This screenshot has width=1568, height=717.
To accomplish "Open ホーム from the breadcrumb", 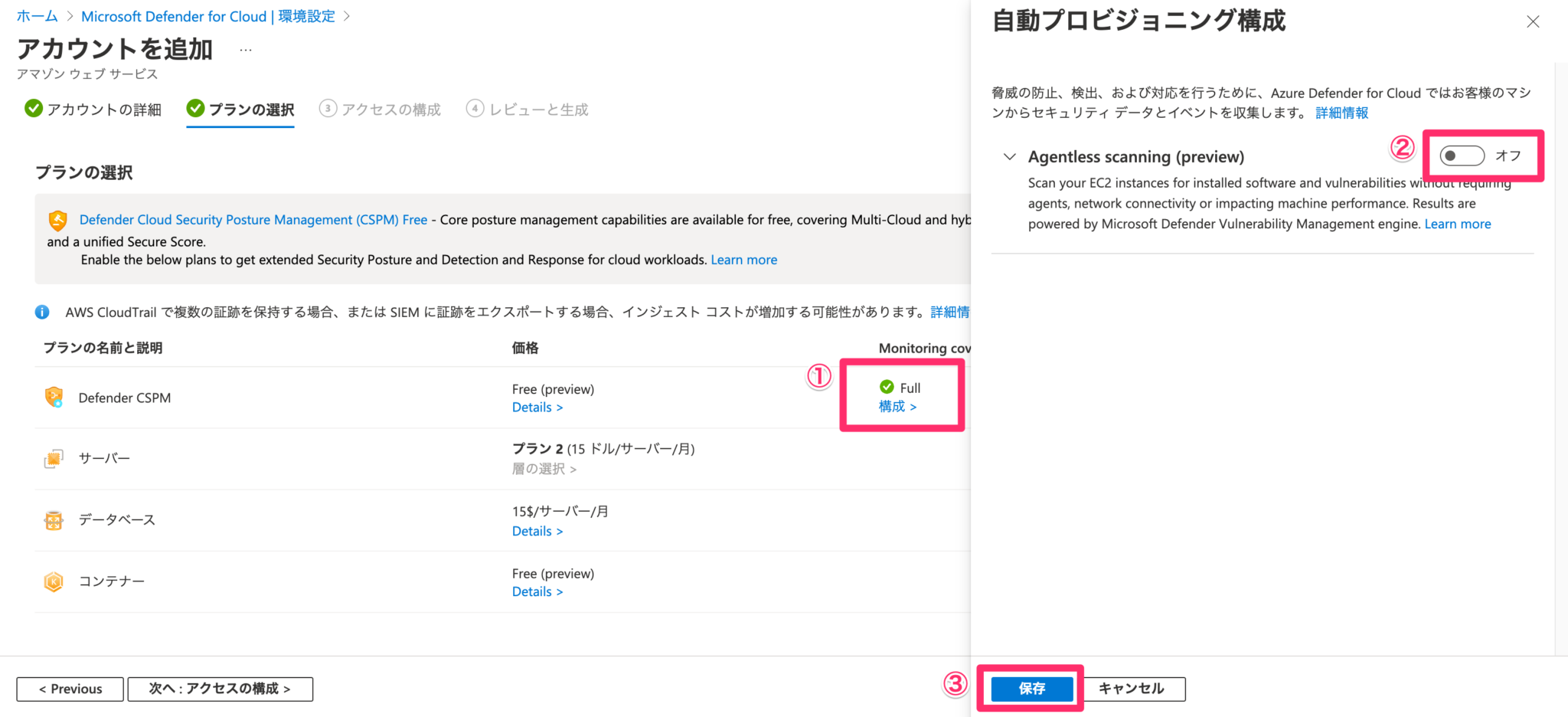I will pyautogui.click(x=37, y=15).
